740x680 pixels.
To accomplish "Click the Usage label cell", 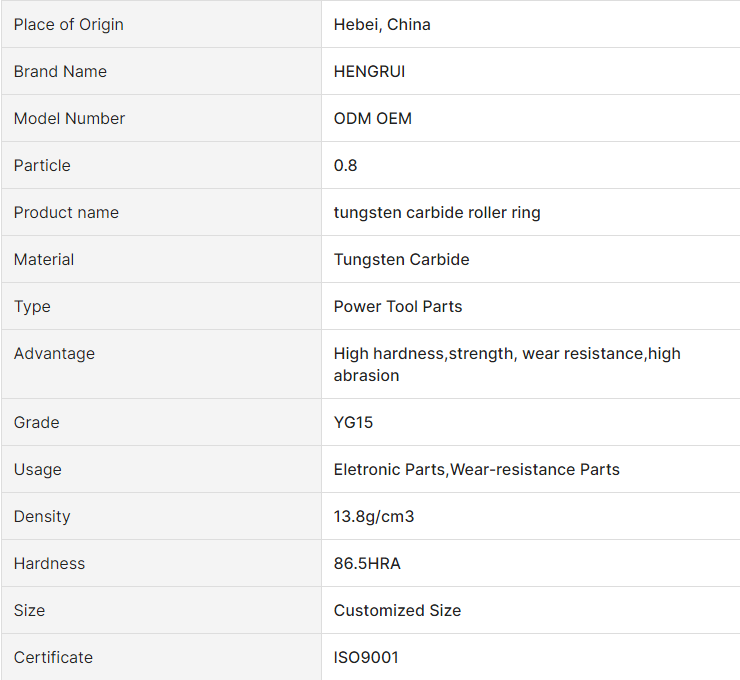I will tap(161, 470).
